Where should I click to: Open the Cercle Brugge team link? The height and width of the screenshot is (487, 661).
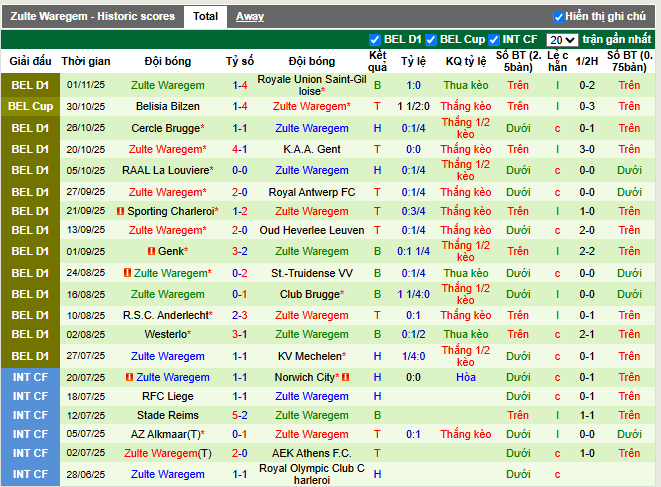[166, 128]
